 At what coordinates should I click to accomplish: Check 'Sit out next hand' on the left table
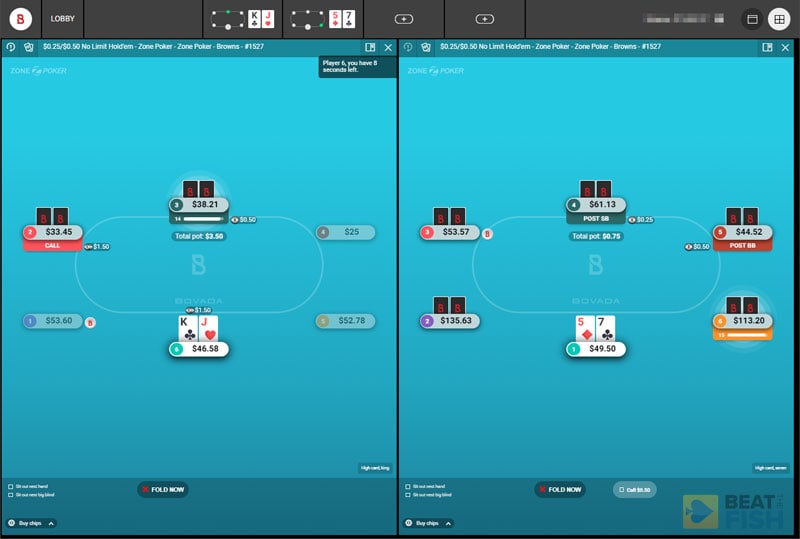10,486
